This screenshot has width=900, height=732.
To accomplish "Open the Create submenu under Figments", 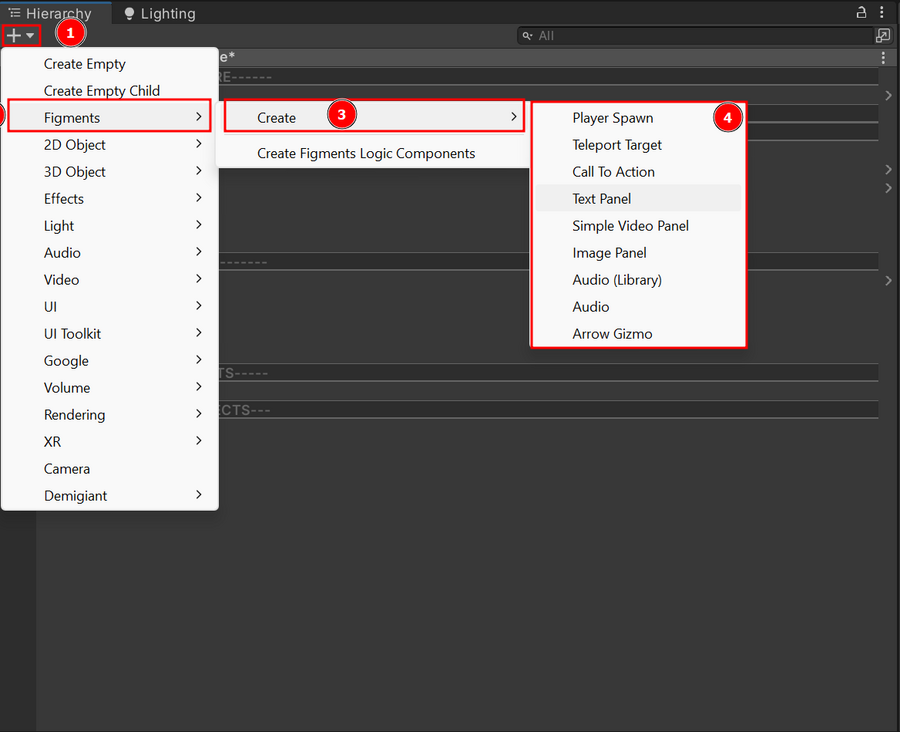I will click(374, 117).
